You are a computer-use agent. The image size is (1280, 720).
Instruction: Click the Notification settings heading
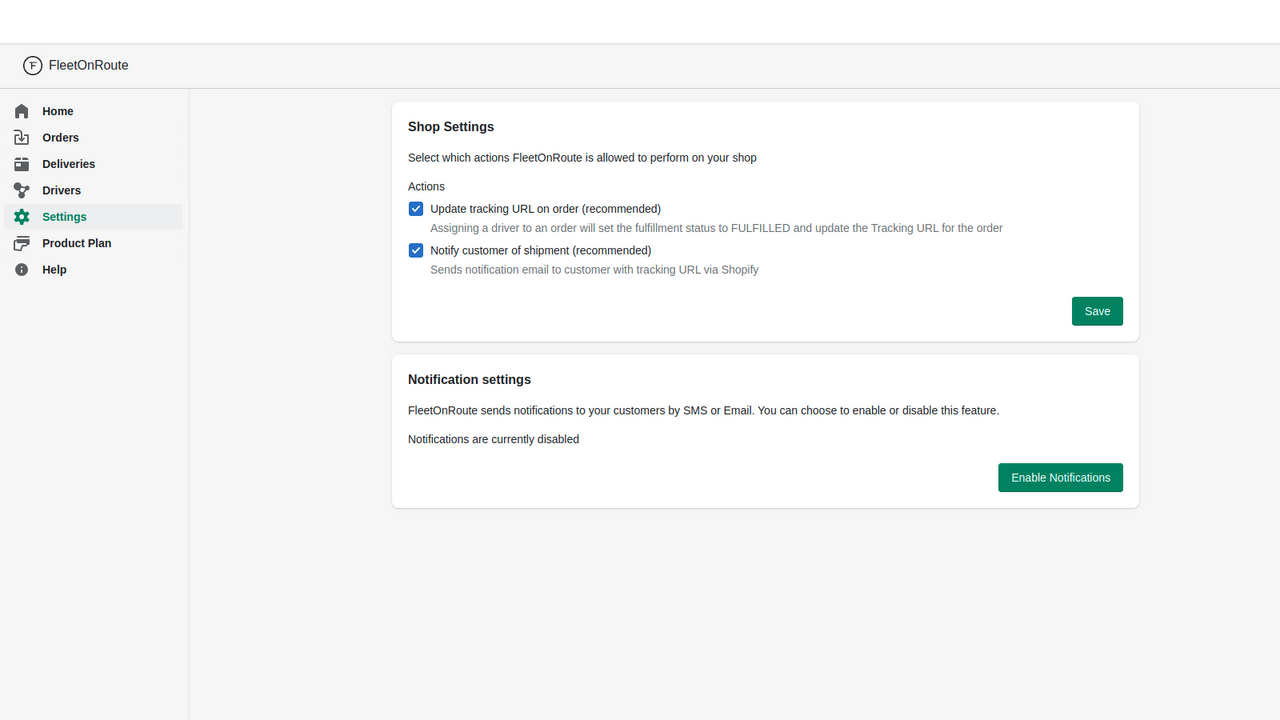pos(469,380)
